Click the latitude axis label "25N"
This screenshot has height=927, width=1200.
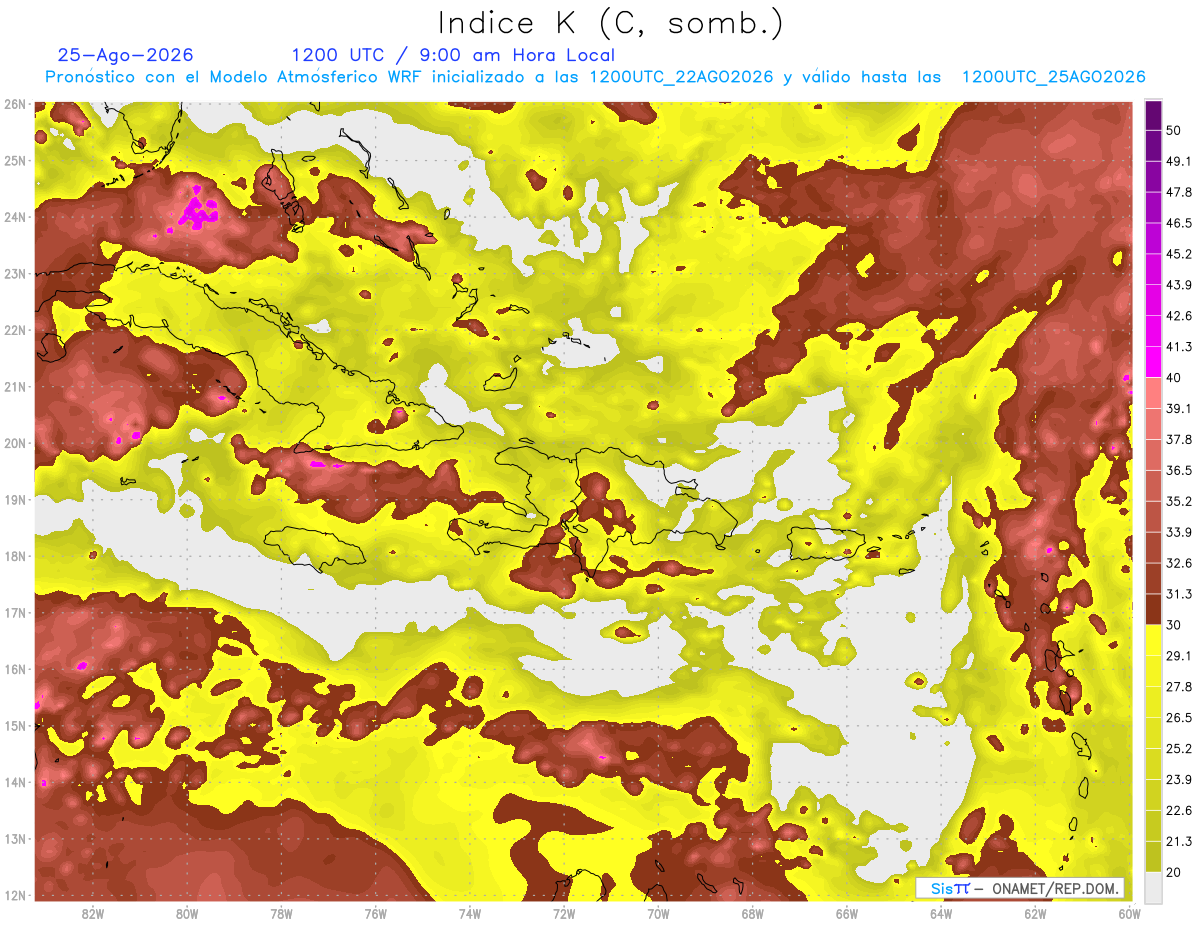[15, 160]
